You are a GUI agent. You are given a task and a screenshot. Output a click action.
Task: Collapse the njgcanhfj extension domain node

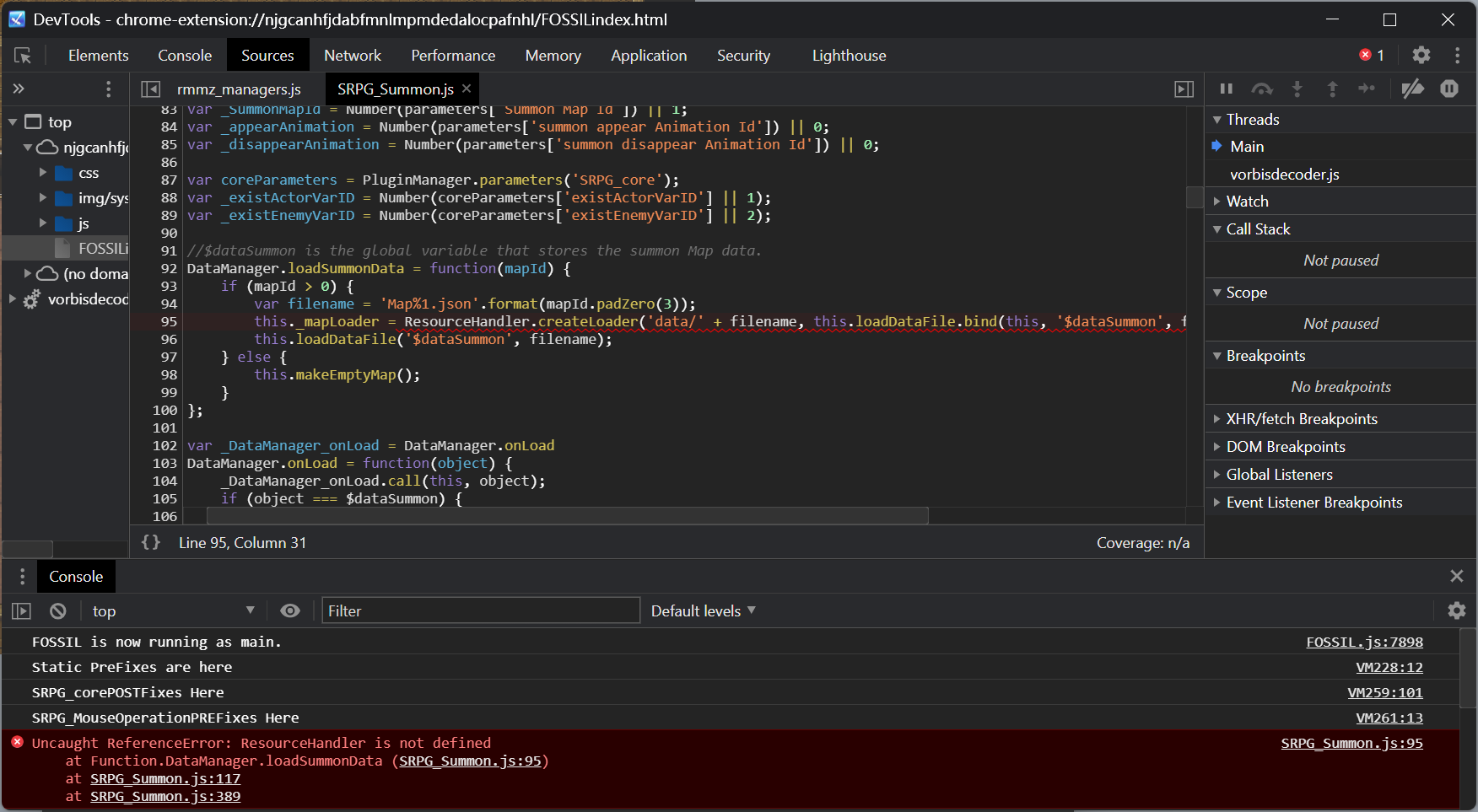click(28, 148)
